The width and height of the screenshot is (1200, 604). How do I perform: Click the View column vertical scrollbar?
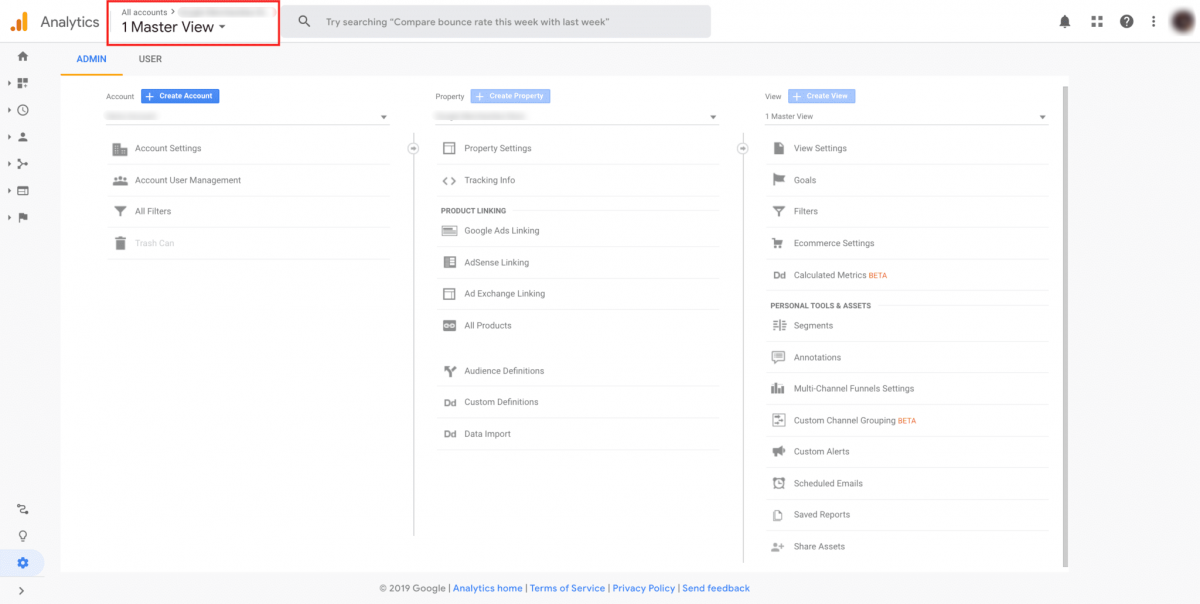point(1065,325)
